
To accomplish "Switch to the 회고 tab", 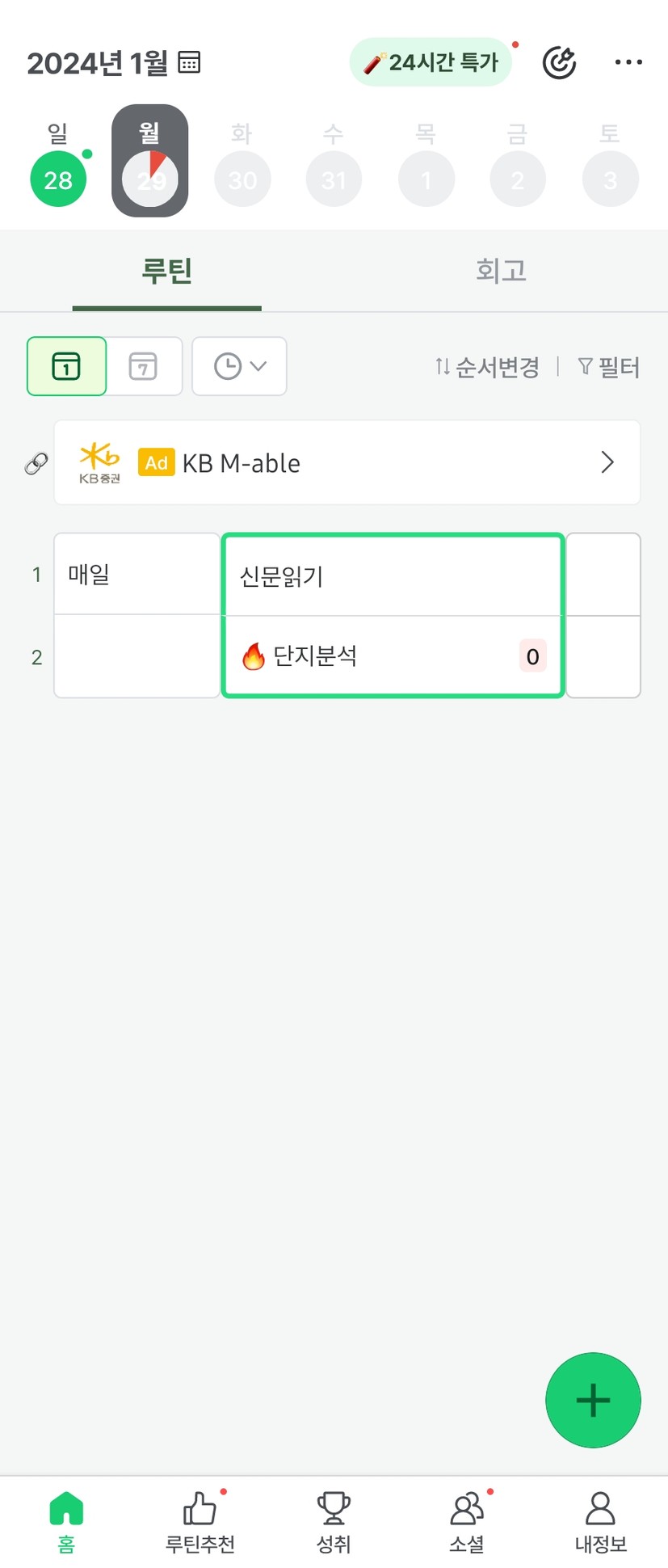I will 501,270.
